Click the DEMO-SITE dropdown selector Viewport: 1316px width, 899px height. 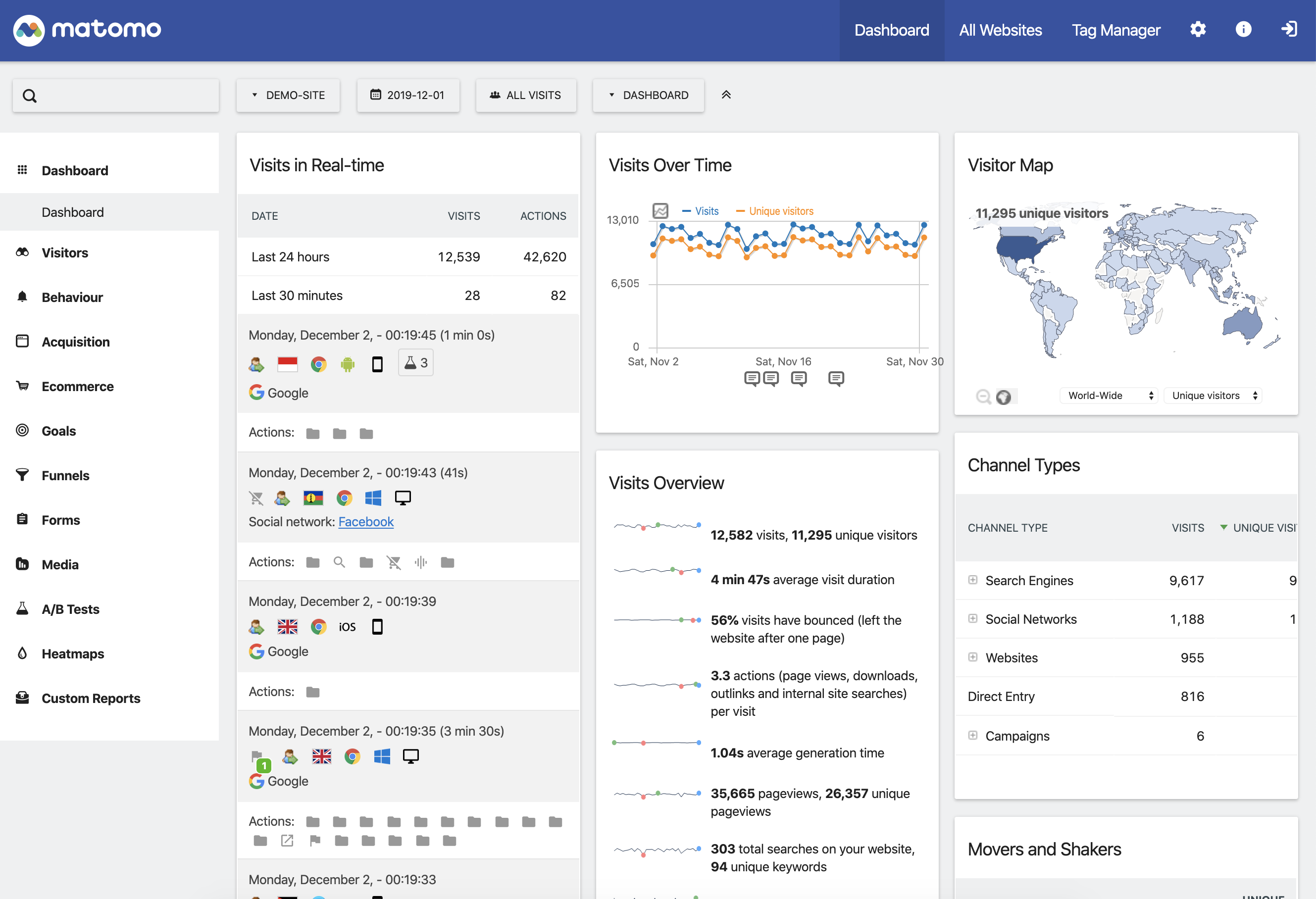tap(289, 96)
